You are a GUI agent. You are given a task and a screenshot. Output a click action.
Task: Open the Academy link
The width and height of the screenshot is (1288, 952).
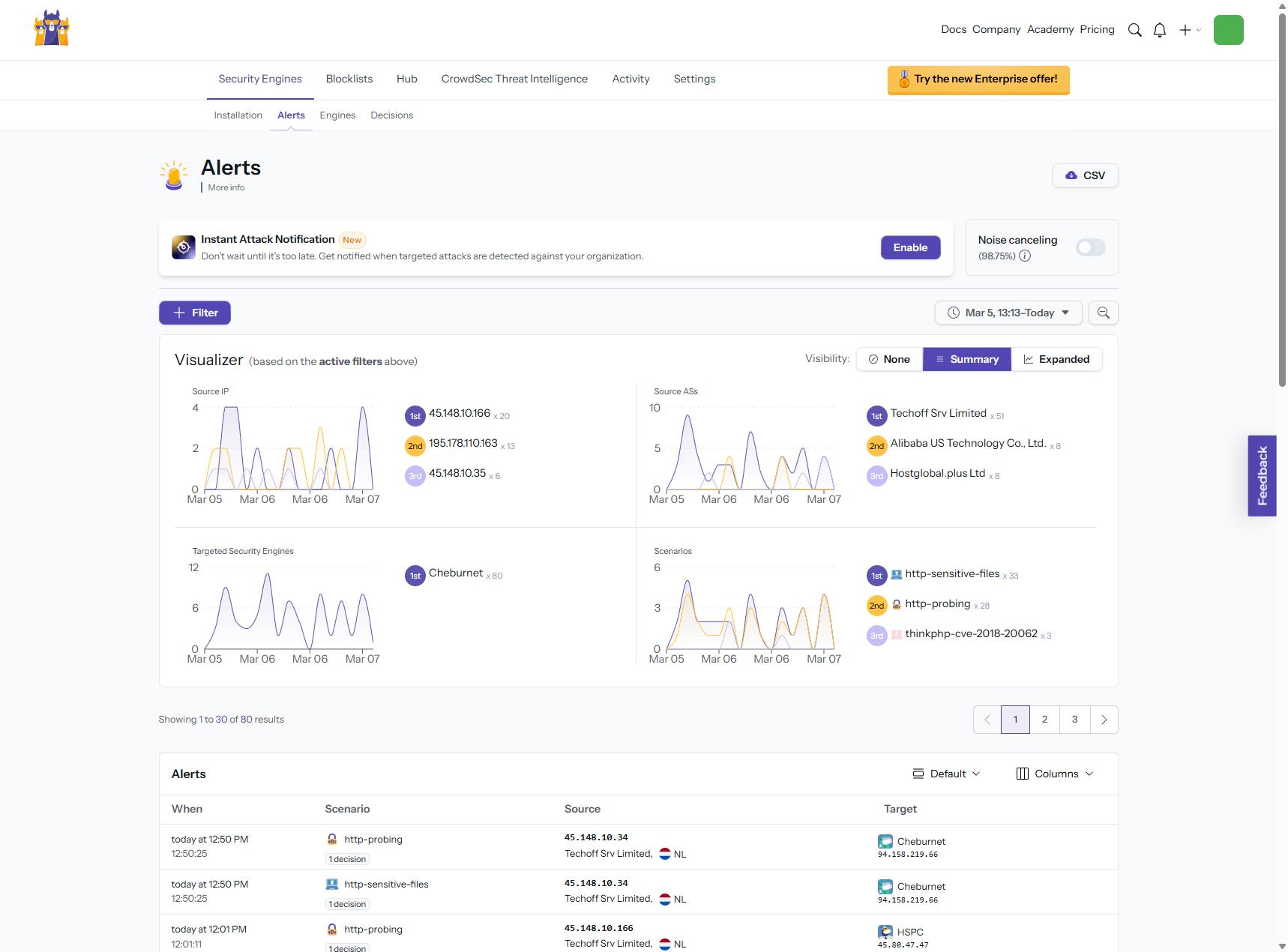pos(1050,29)
